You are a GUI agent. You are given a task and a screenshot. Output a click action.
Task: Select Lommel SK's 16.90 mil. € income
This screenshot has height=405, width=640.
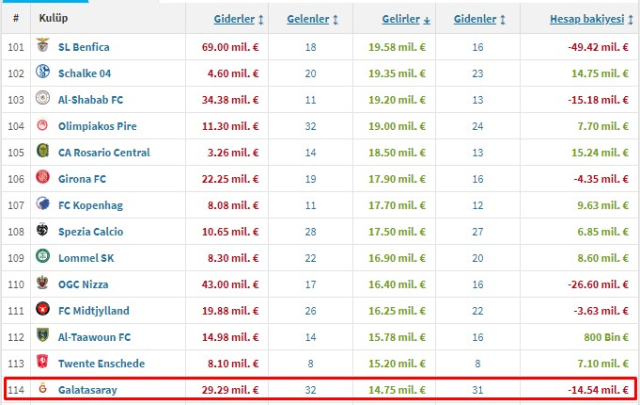397,258
